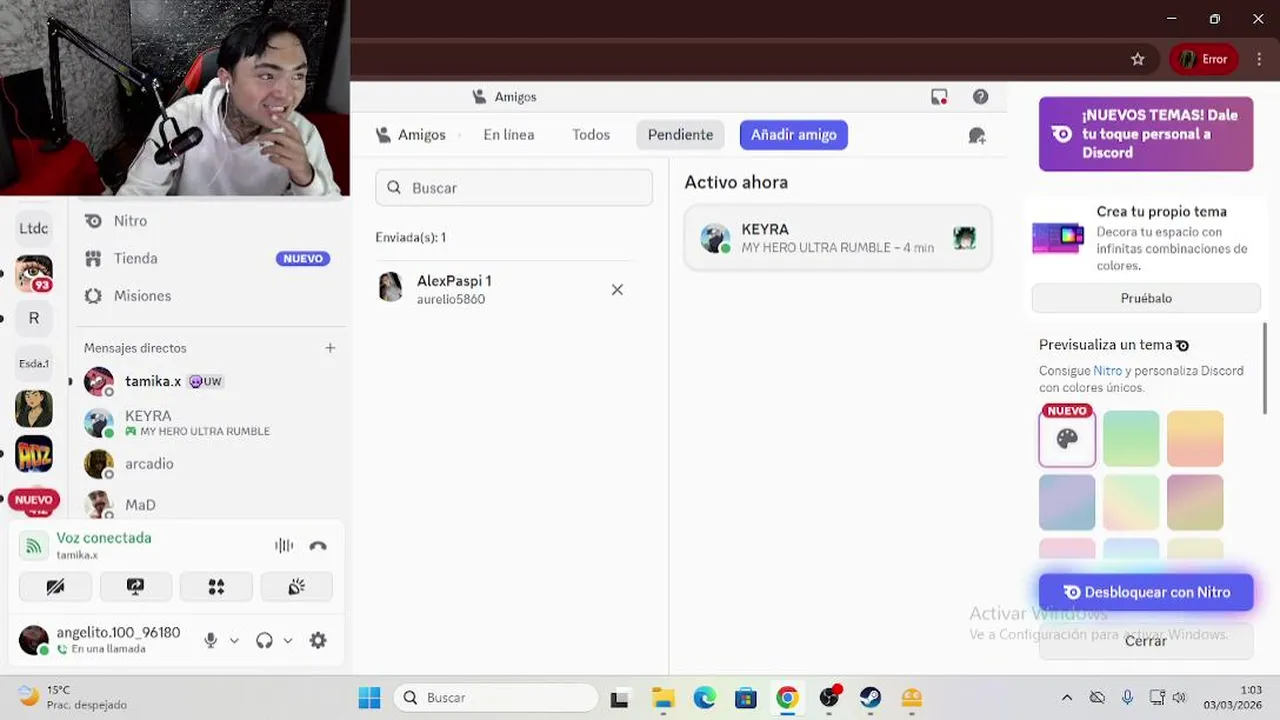Switch to En línea tab
Image resolution: width=1280 pixels, height=720 pixels.
[x=509, y=135]
